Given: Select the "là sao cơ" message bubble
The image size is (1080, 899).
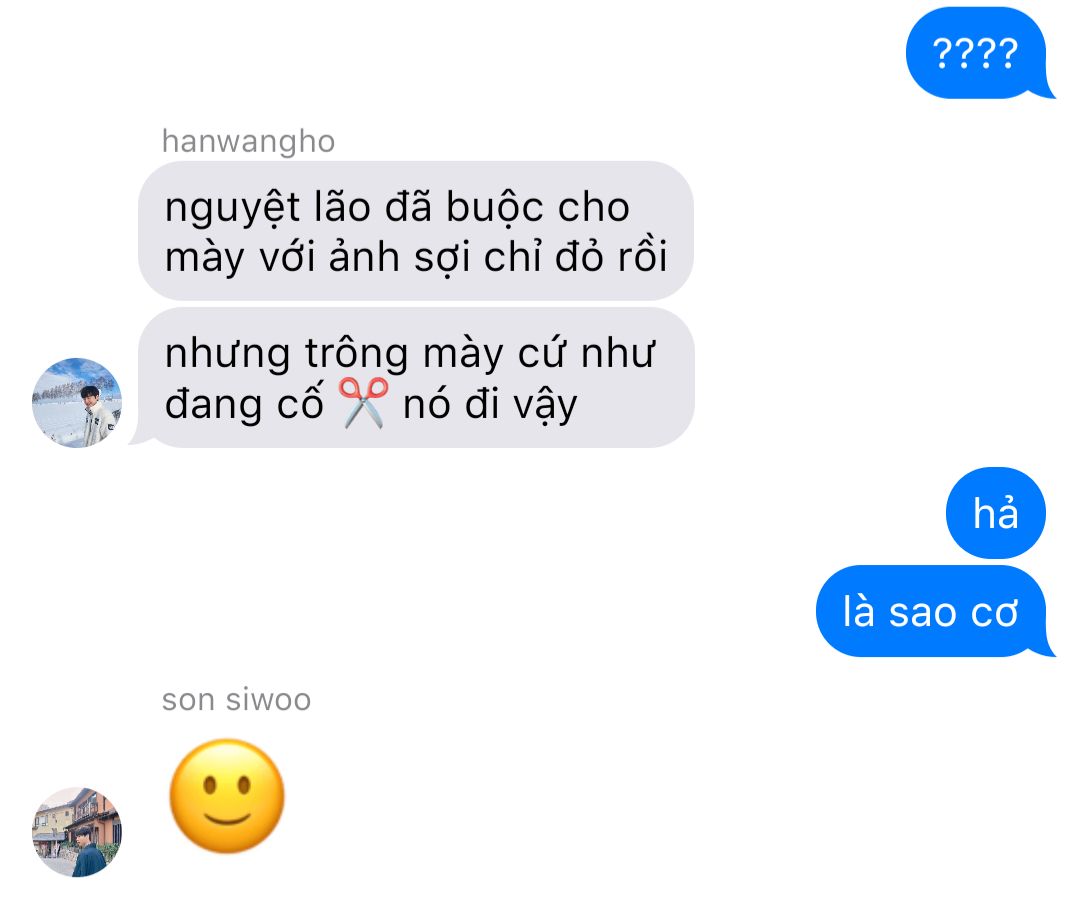Looking at the screenshot, I should point(931,612).
